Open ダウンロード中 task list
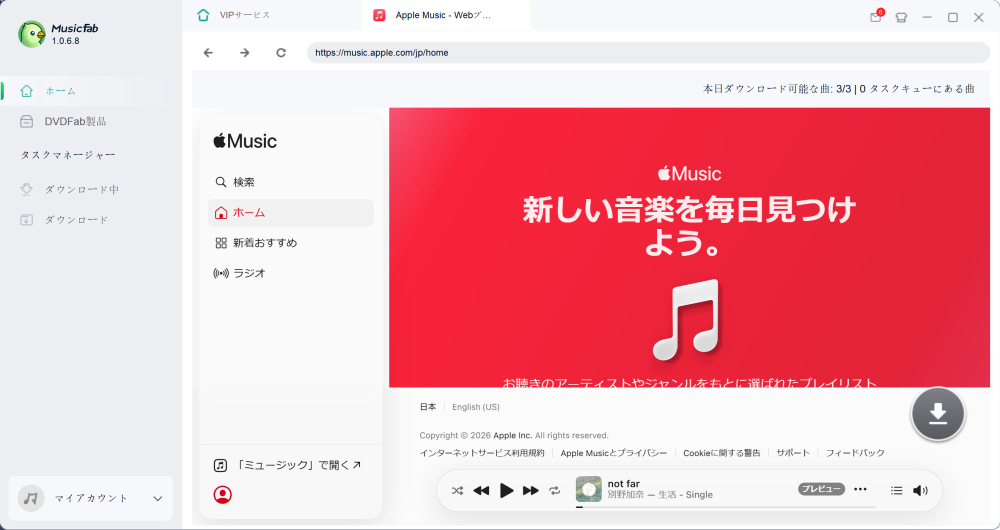This screenshot has height=530, width=1000. [x=82, y=189]
